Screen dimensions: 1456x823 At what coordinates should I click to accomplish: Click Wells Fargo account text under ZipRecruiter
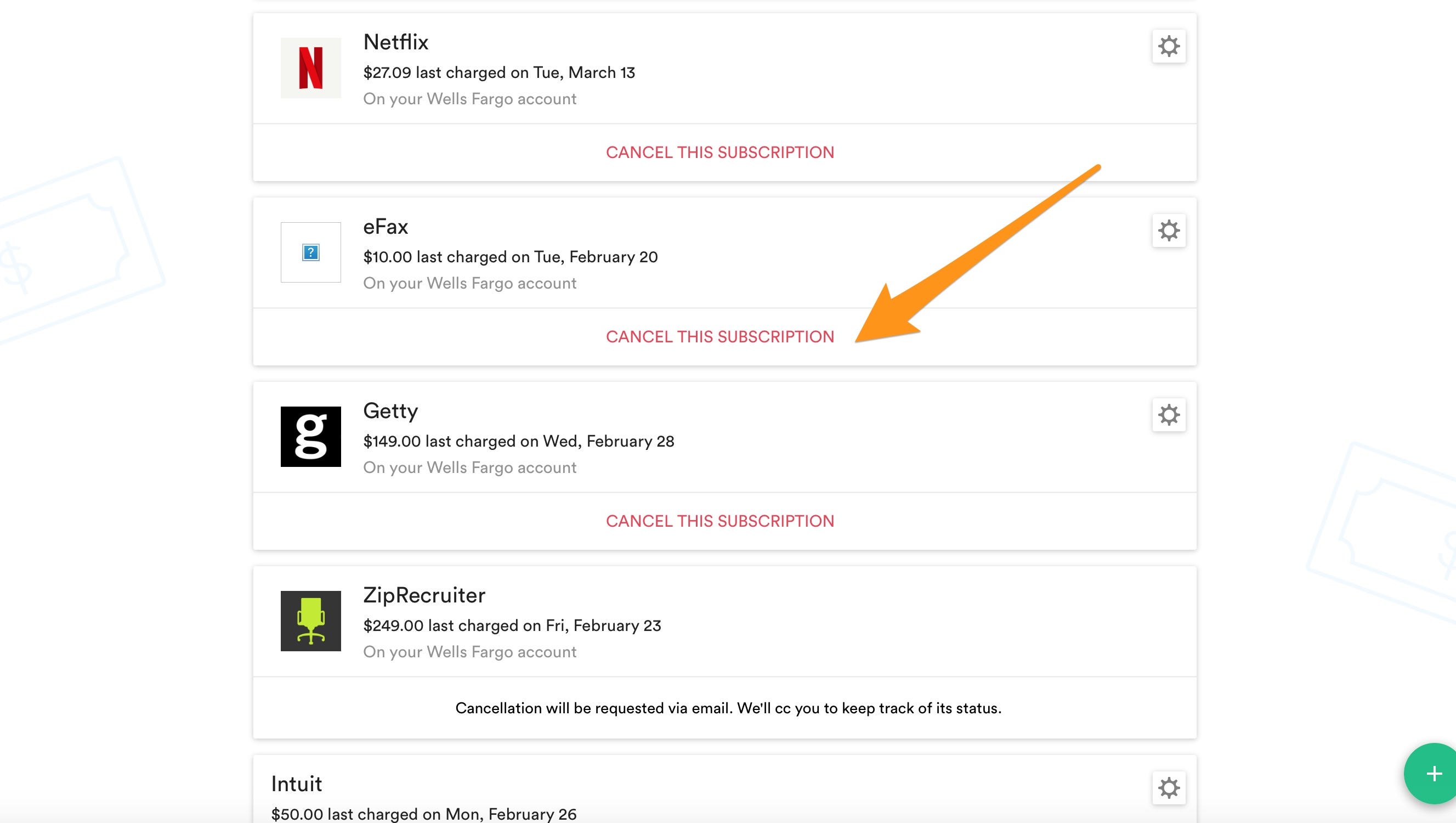pos(469,652)
